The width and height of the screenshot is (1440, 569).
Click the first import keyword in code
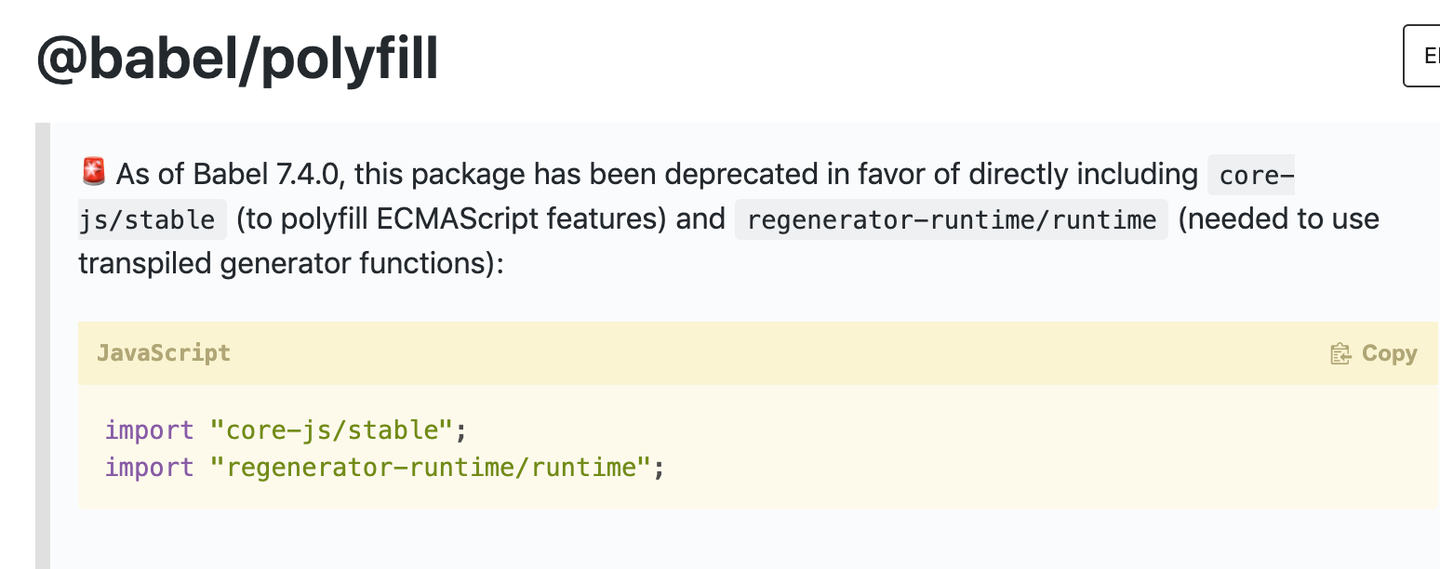pyautogui.click(x=149, y=430)
